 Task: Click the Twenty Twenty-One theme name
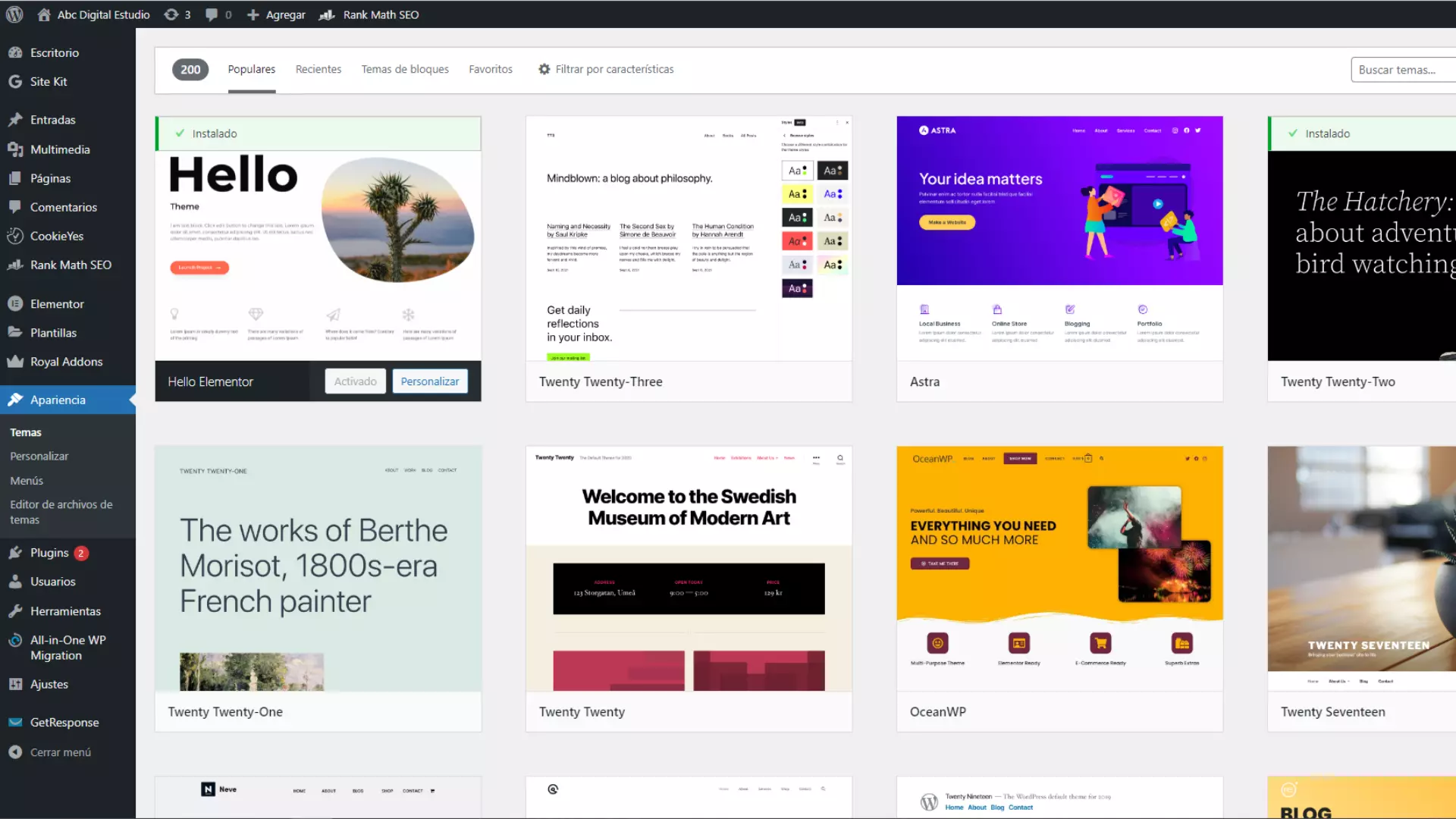pos(225,711)
